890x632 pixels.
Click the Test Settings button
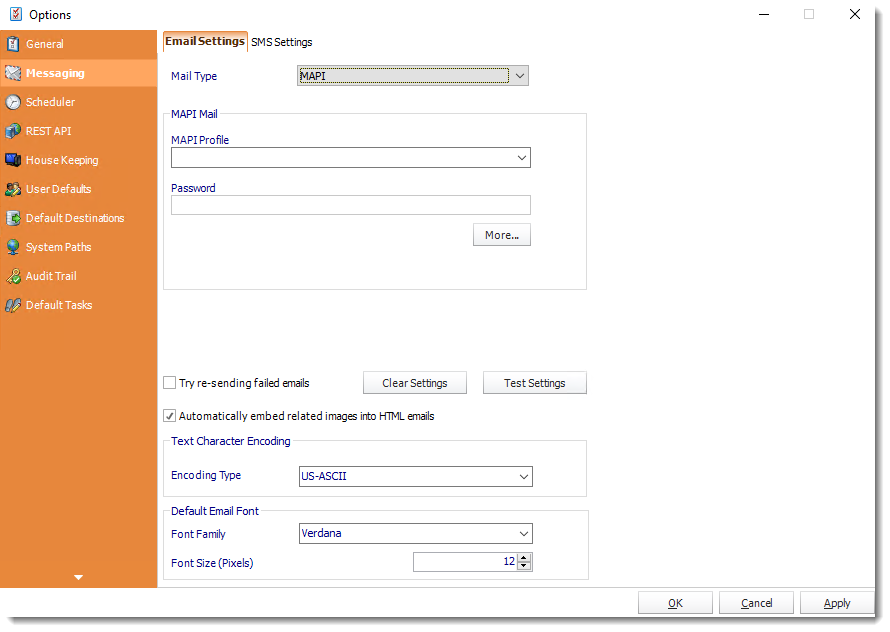coord(535,383)
